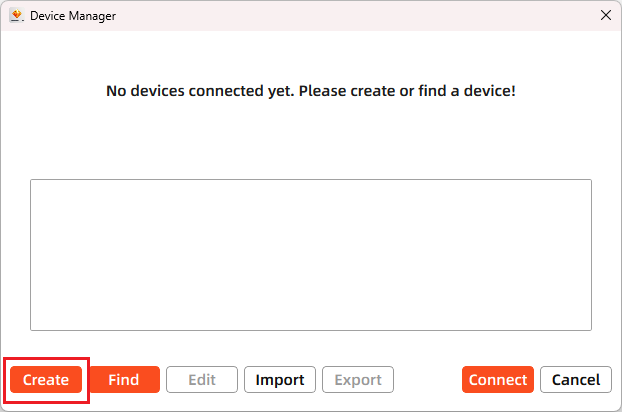This screenshot has width=622, height=412.
Task: Connect to the selected device
Action: point(498,380)
